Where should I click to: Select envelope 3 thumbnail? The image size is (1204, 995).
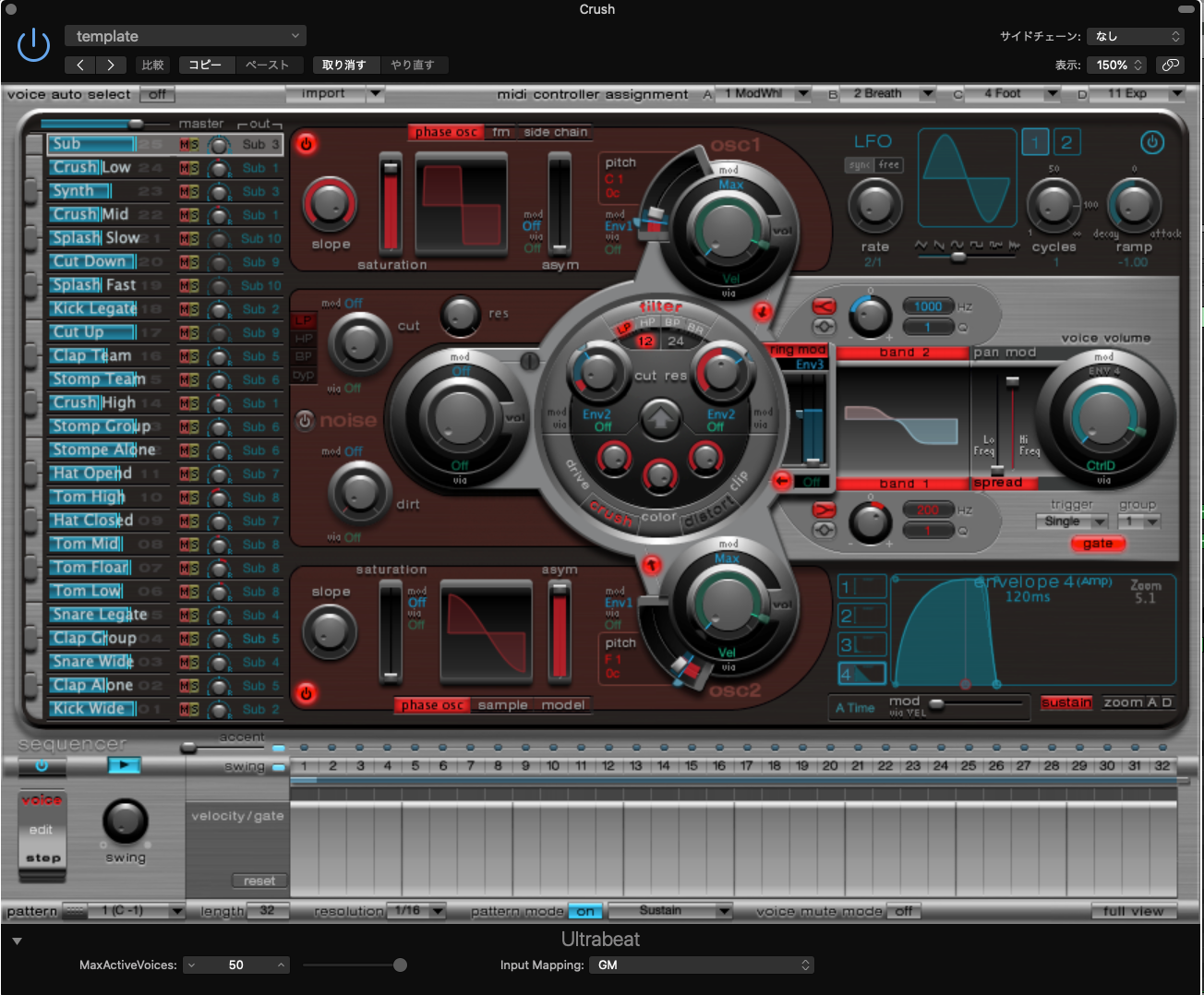pos(861,644)
